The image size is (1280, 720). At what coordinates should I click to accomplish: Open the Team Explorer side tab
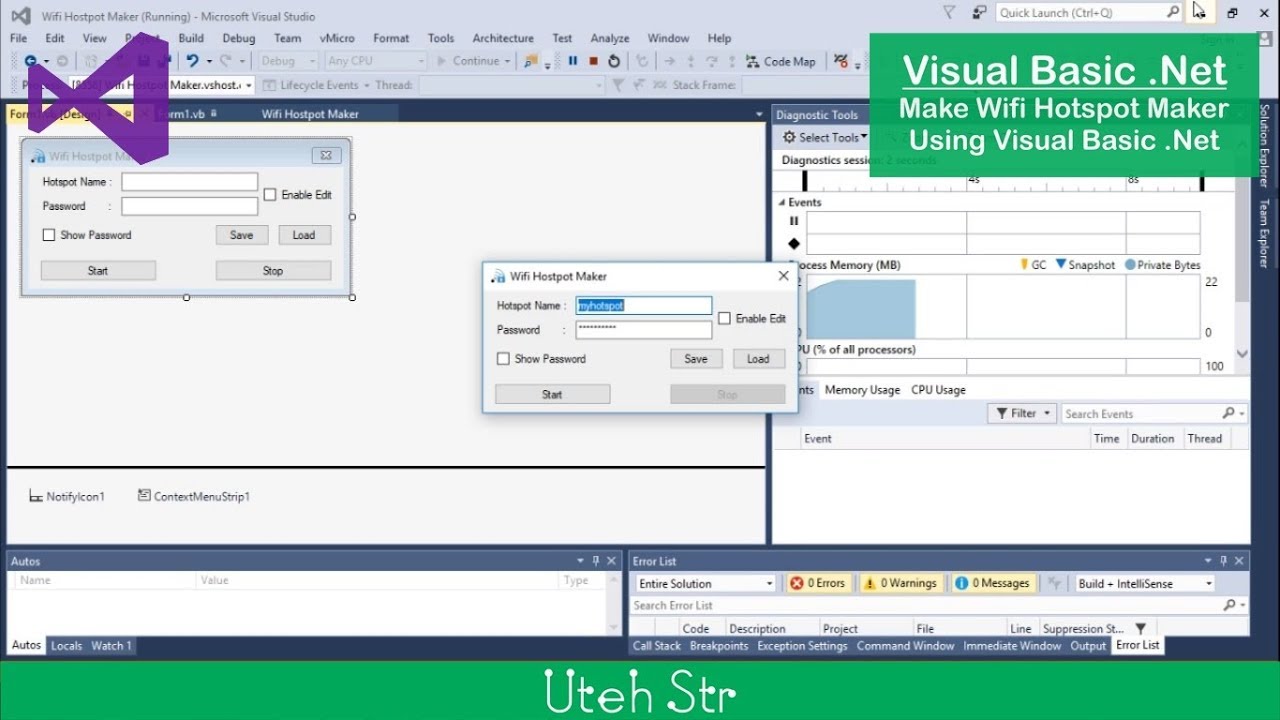[x=1264, y=234]
